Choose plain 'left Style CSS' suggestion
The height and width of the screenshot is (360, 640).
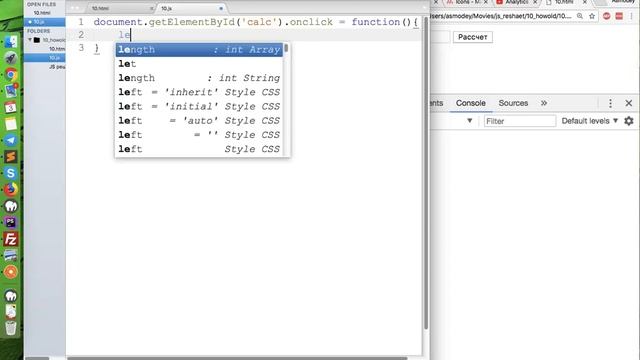199,149
